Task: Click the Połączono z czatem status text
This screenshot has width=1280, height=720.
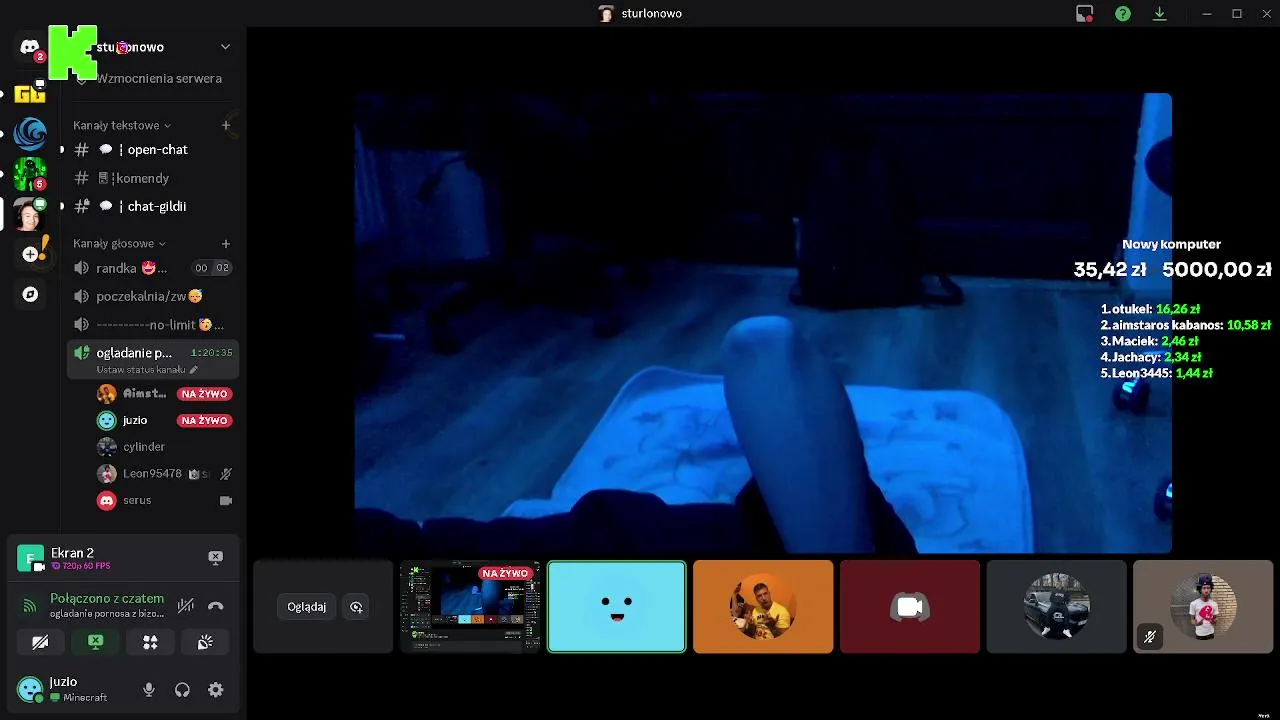Action: tap(107, 598)
